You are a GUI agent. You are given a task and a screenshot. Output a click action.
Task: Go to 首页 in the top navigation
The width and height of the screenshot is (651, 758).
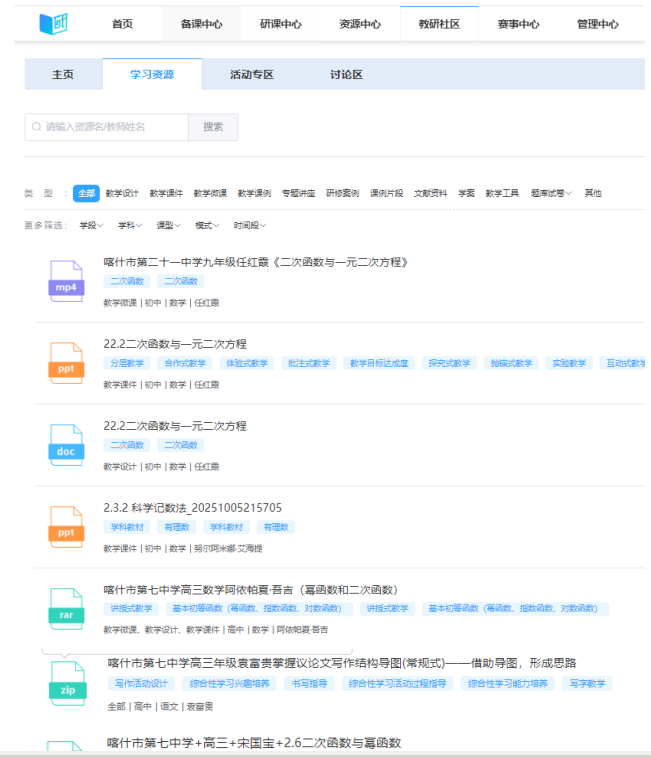tap(122, 24)
